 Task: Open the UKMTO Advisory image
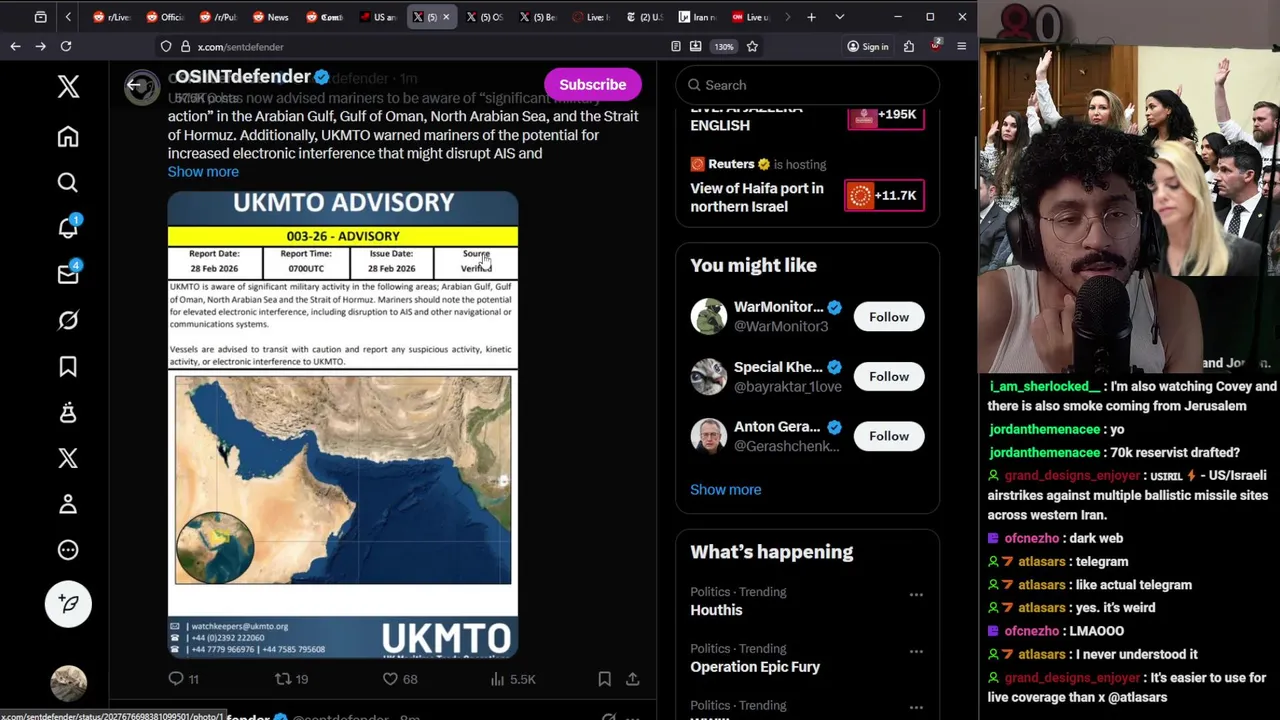pos(343,425)
